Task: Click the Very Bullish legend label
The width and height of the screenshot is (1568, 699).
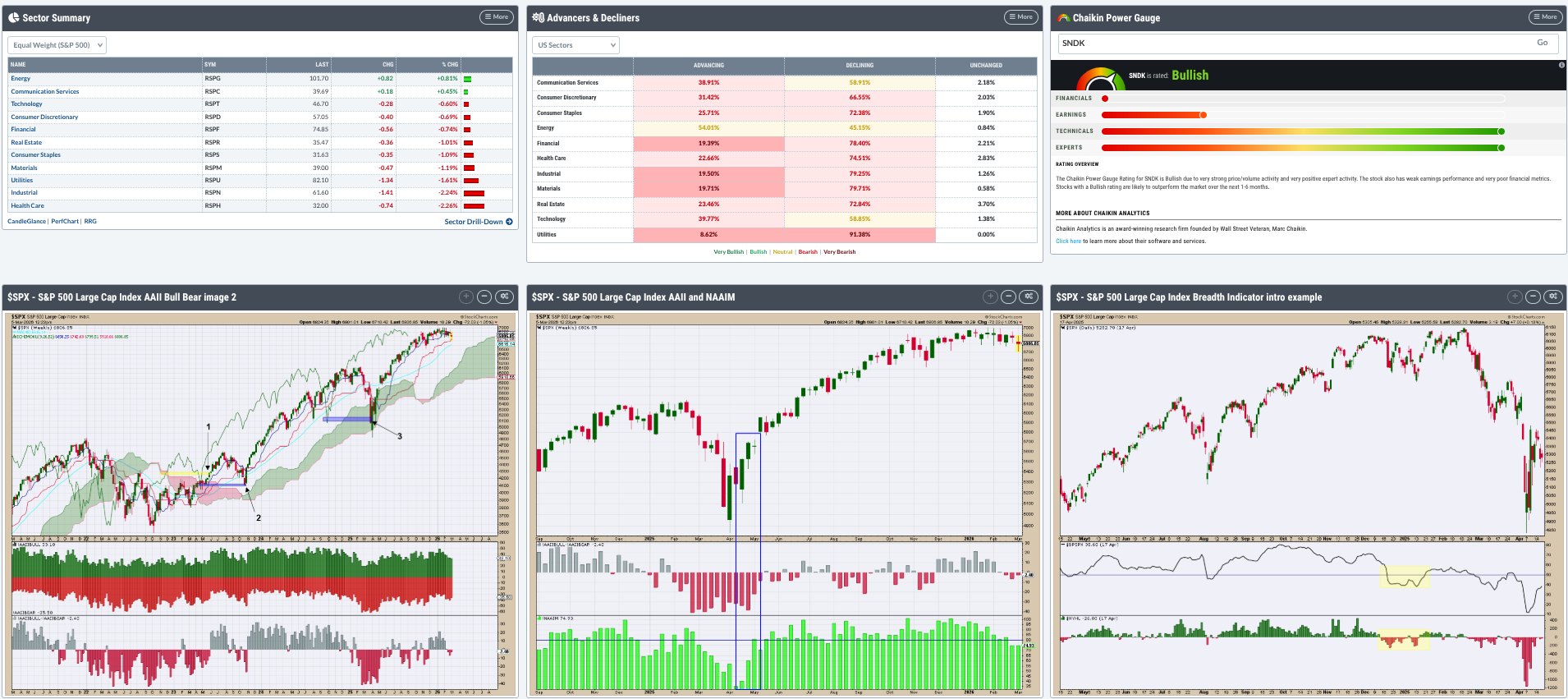Action: click(728, 252)
